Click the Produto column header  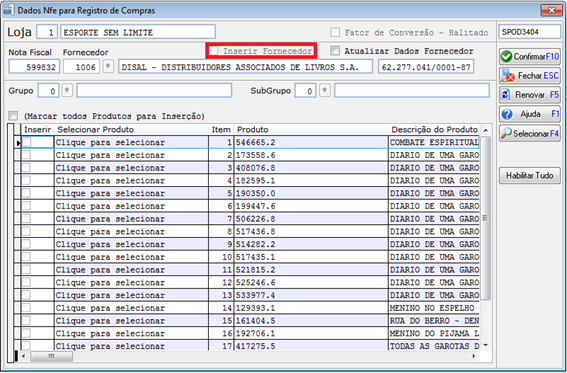tap(311, 129)
